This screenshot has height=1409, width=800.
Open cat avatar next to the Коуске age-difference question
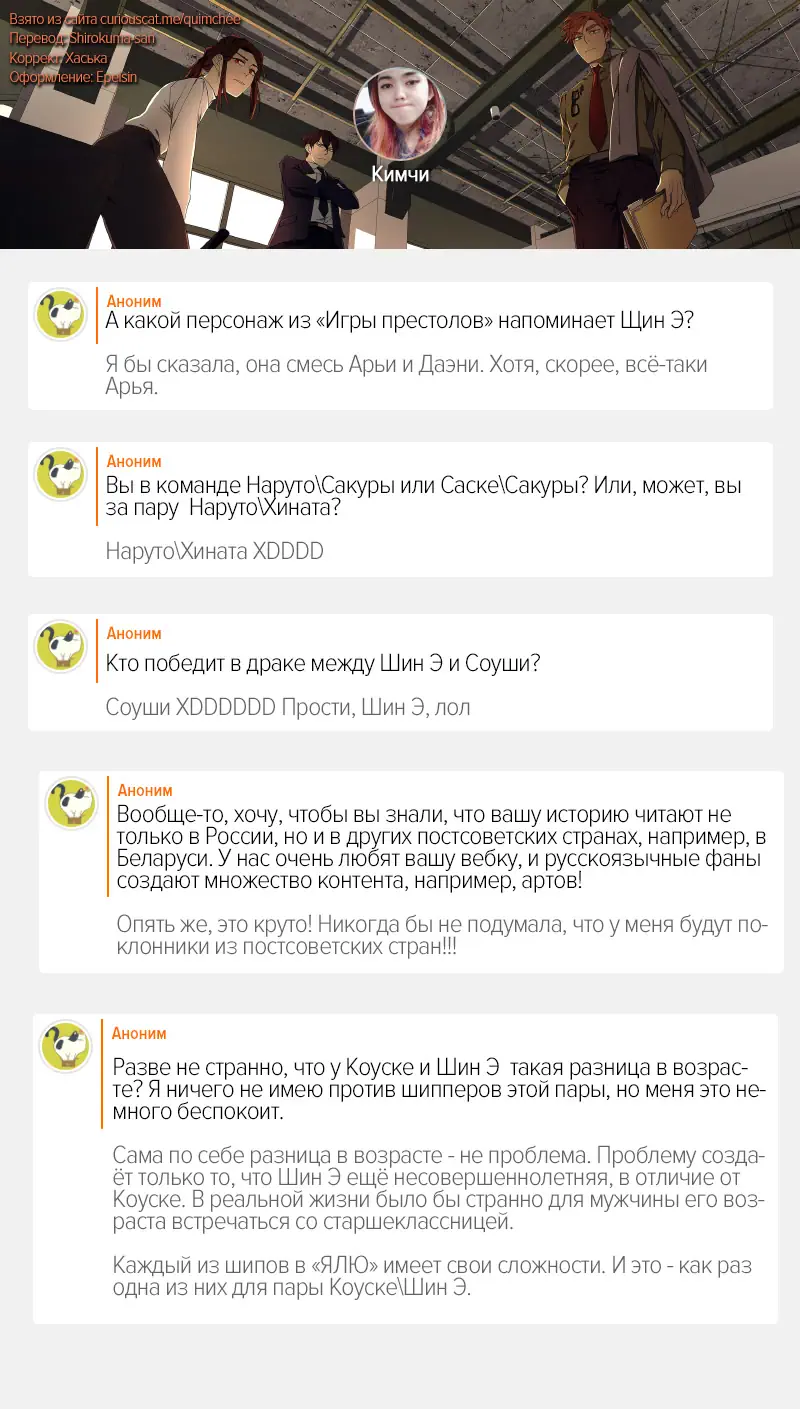[x=65, y=1047]
